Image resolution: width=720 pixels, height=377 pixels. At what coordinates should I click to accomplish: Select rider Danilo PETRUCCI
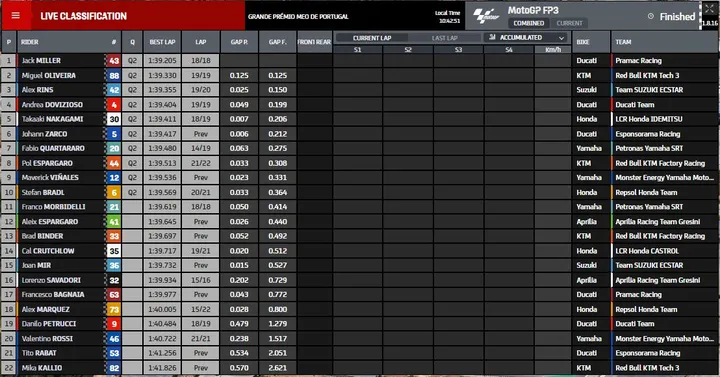49,324
